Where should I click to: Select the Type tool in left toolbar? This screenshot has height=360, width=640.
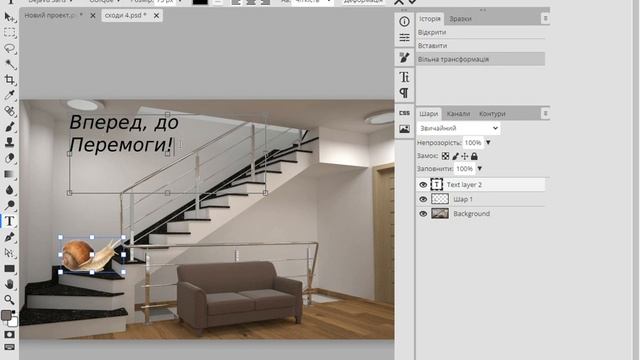[9, 221]
